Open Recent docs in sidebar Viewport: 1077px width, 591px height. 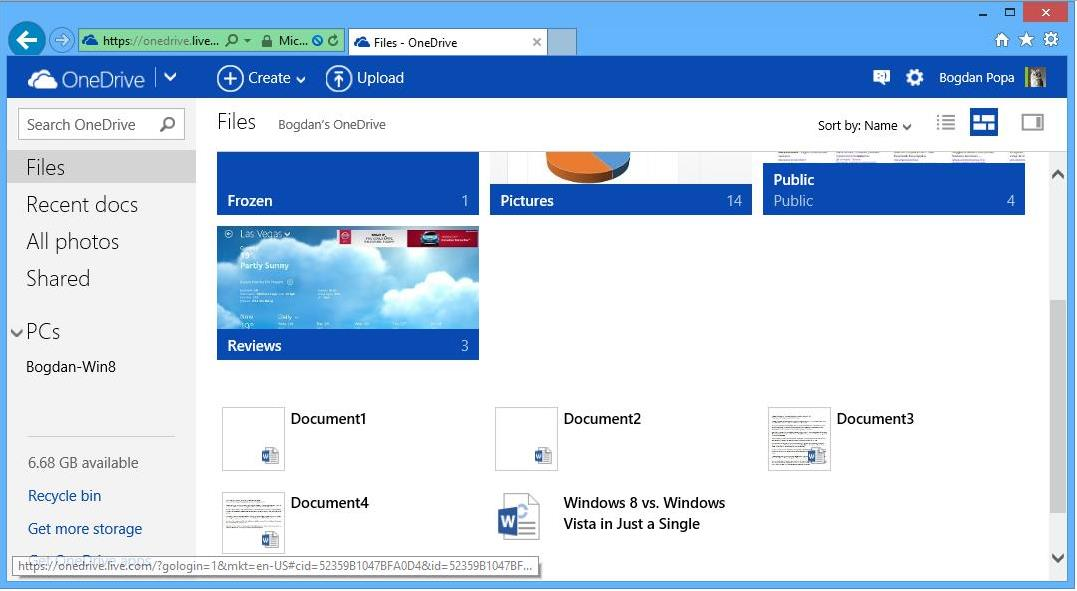pyautogui.click(x=82, y=205)
